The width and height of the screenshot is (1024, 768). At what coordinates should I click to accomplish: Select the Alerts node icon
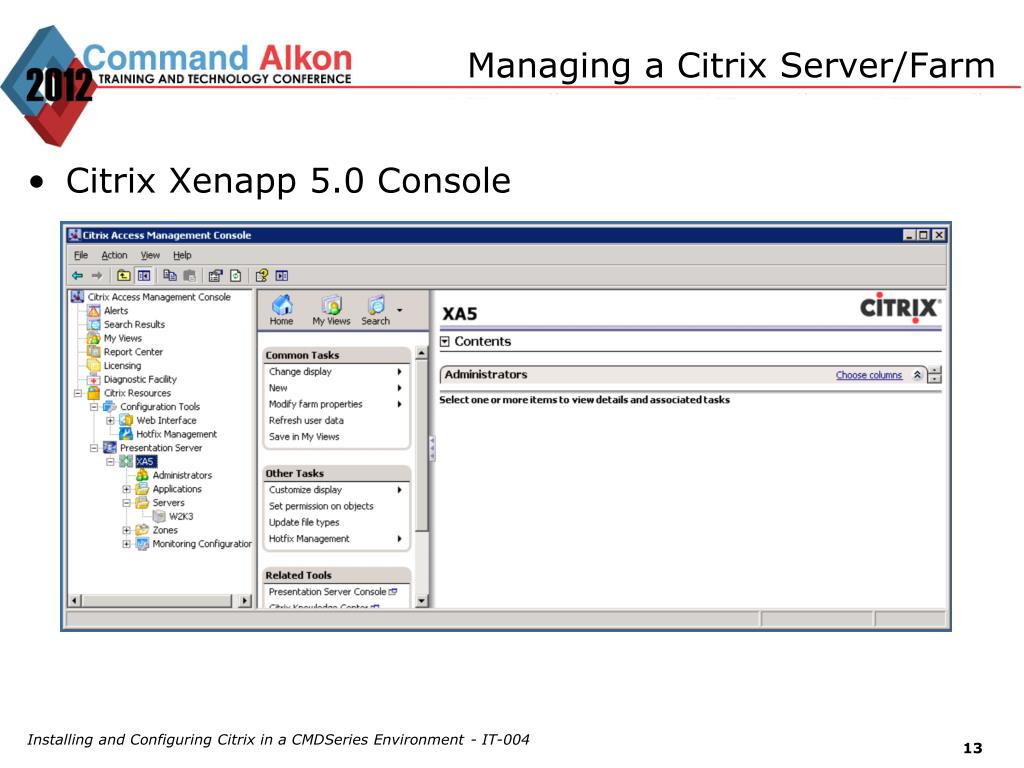coord(94,311)
